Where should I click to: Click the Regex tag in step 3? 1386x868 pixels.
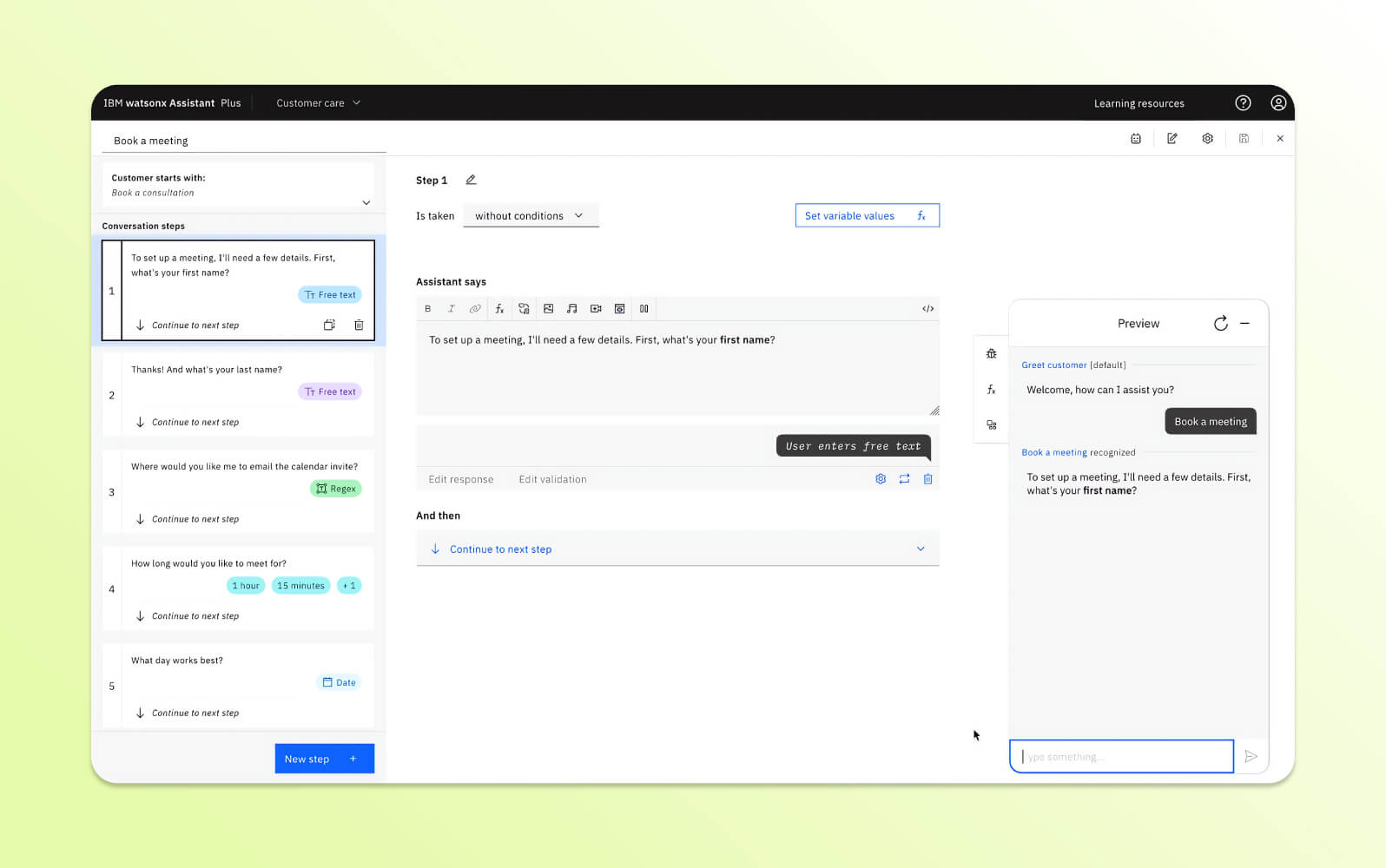click(x=335, y=489)
